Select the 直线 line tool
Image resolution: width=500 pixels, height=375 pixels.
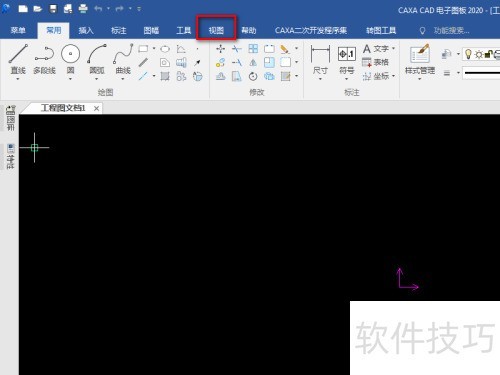[18, 58]
